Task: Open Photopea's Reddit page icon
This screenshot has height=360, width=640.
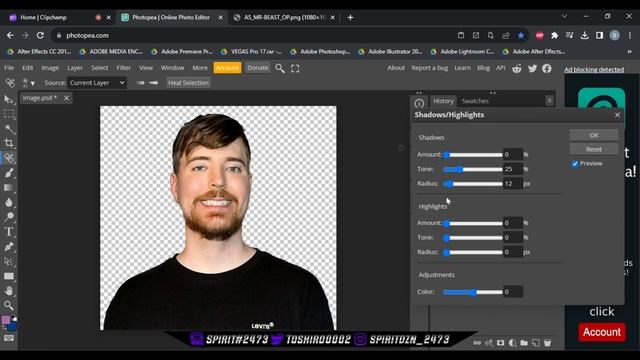Action: pyautogui.click(x=517, y=68)
